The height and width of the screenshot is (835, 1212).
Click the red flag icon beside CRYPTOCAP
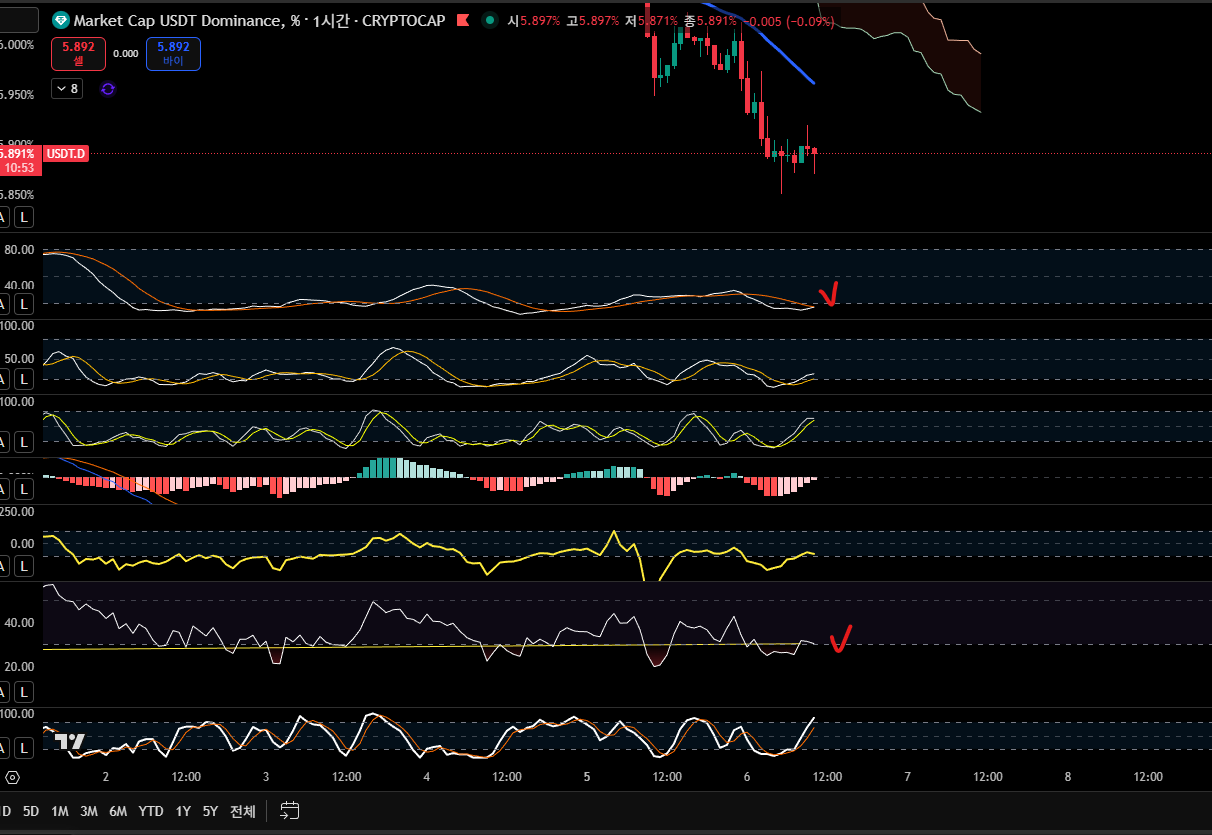click(x=463, y=20)
